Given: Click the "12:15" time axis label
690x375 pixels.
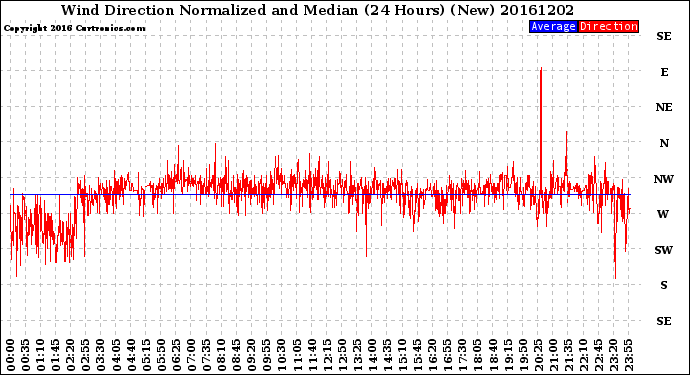Looking at the screenshot, I should [x=327, y=355].
